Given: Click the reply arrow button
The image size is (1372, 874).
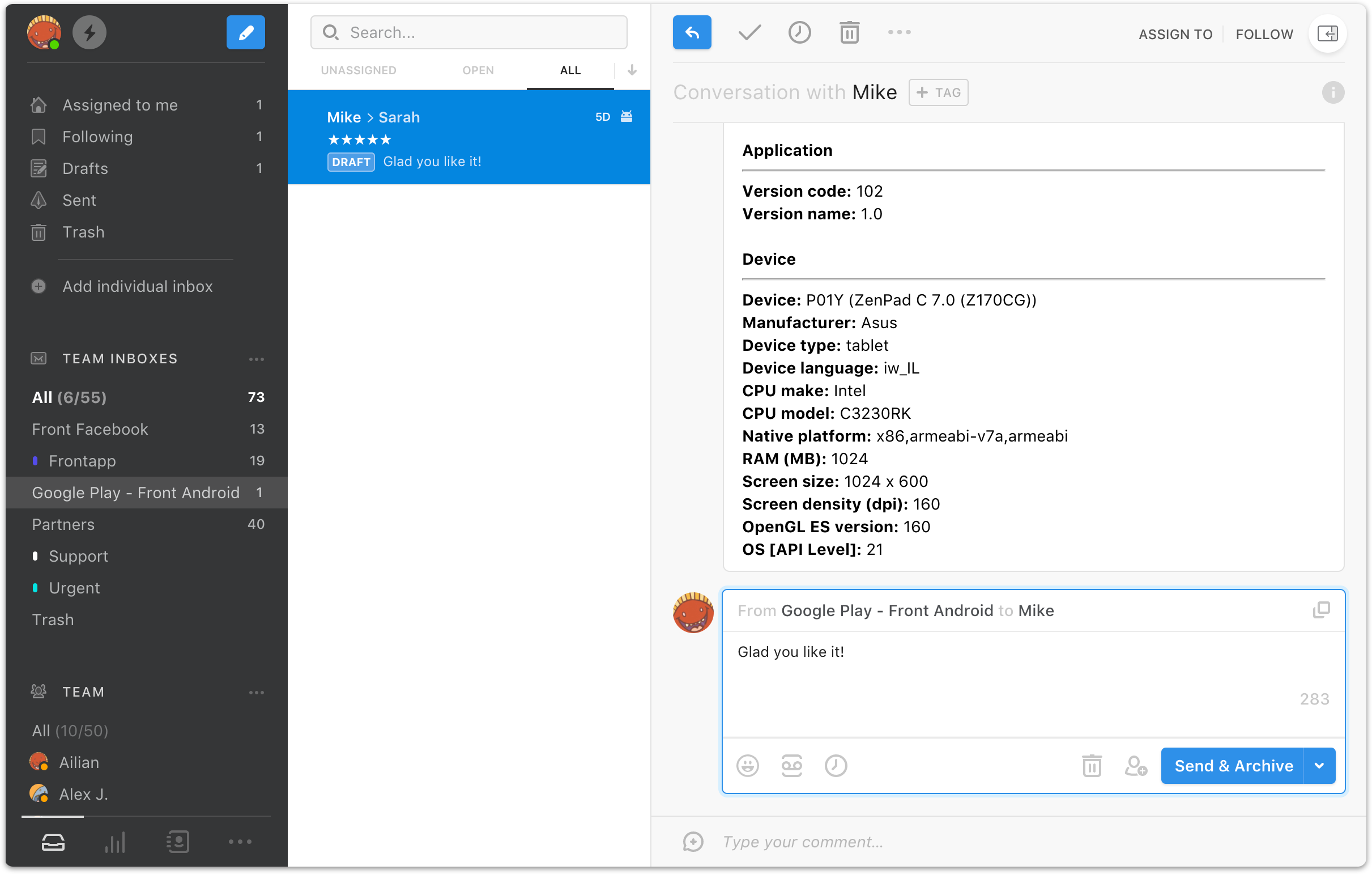Looking at the screenshot, I should click(692, 32).
